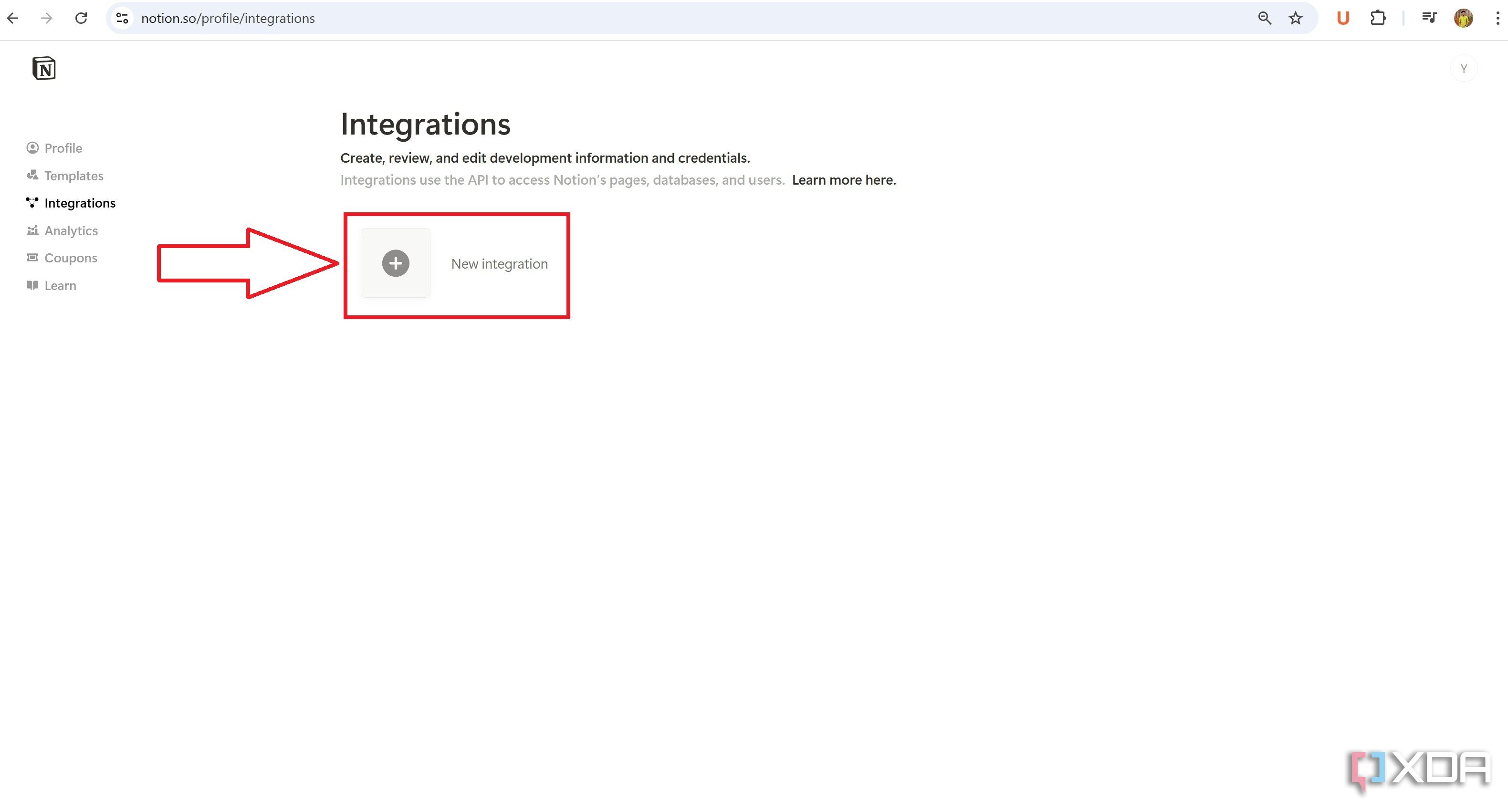Screen dimensions: 1508x812
Task: Open Coupons in the sidebar
Action: 62,258
